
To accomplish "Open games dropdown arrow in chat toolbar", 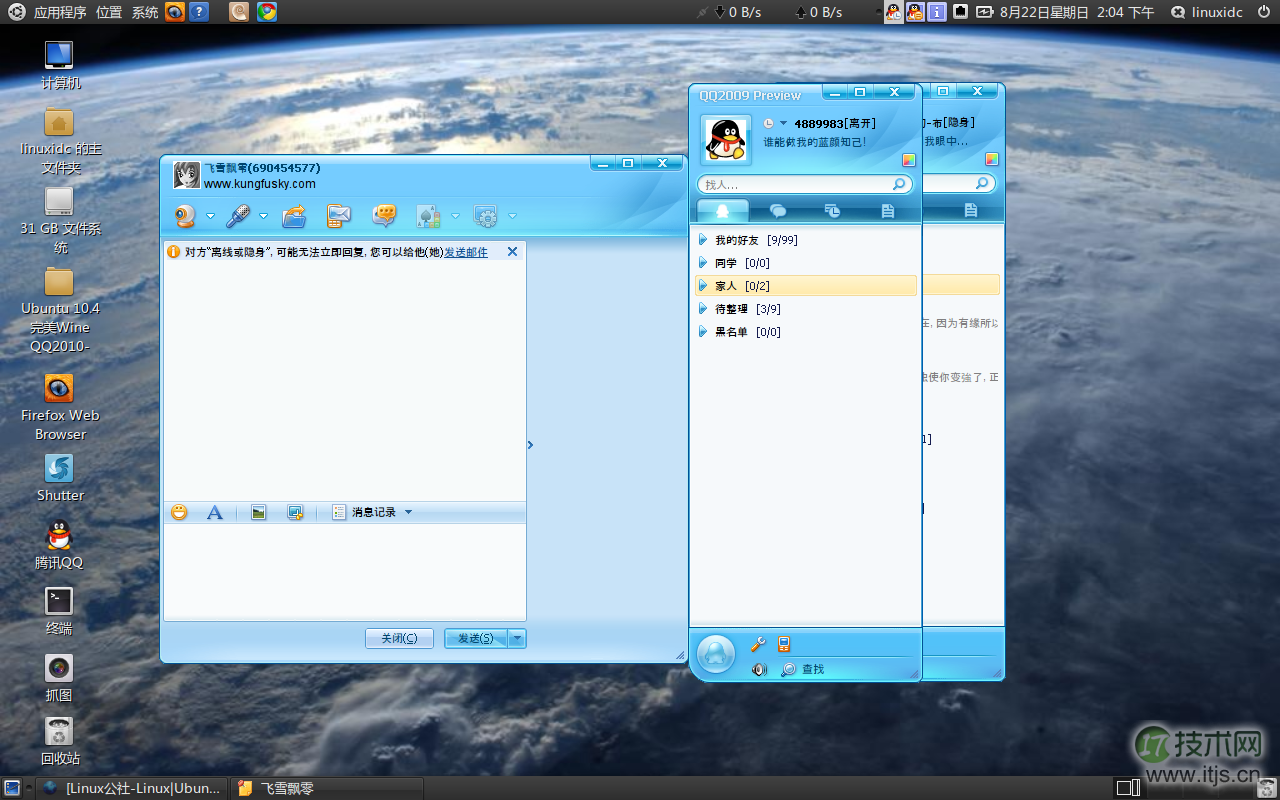I will 455,216.
